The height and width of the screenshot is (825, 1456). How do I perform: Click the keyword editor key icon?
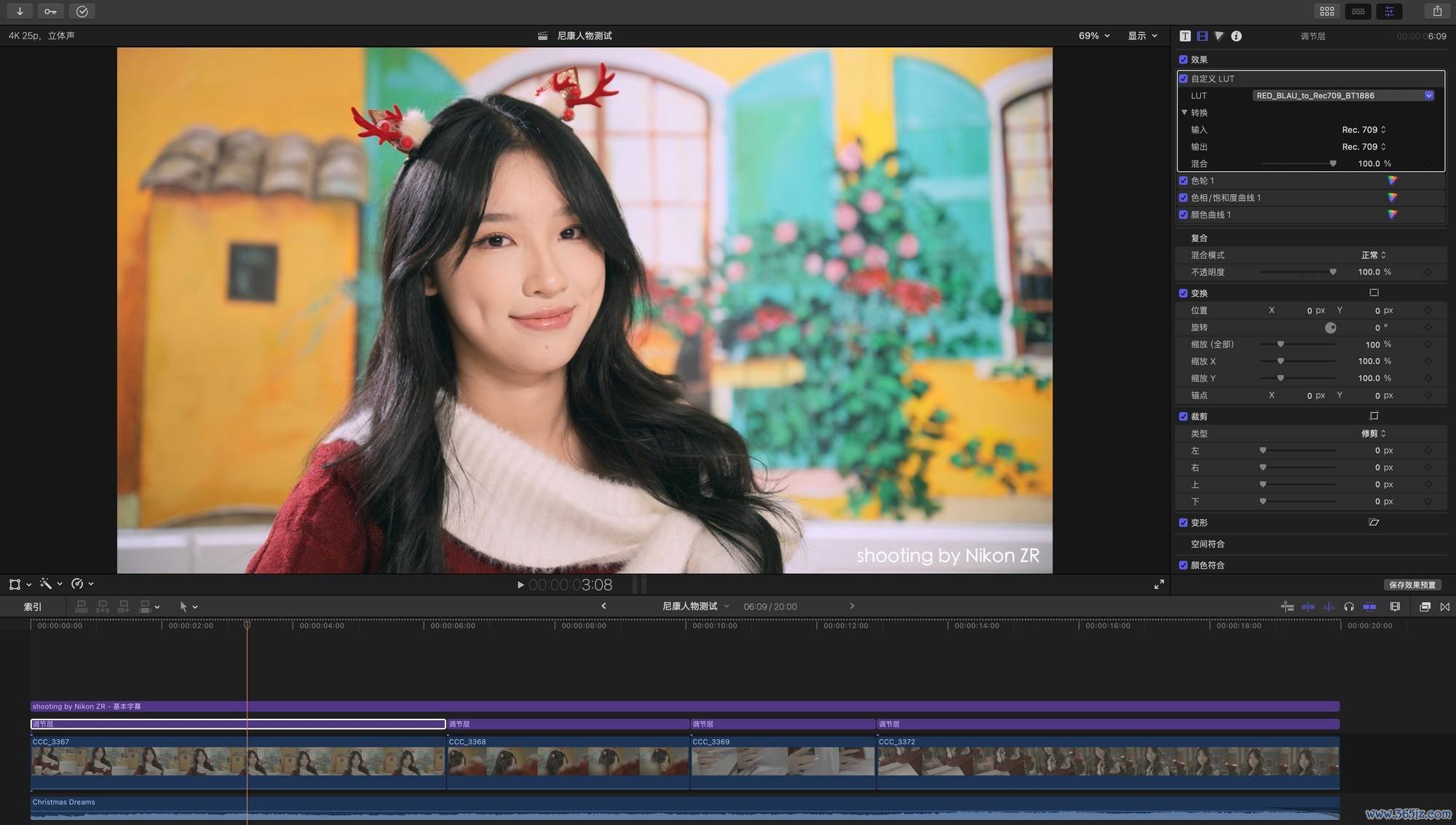pyautogui.click(x=50, y=11)
